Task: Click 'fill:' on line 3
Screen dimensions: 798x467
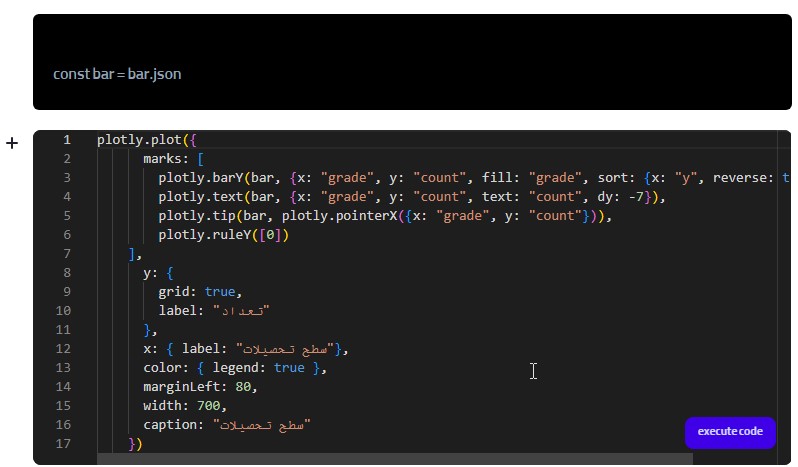Action: click(501, 178)
